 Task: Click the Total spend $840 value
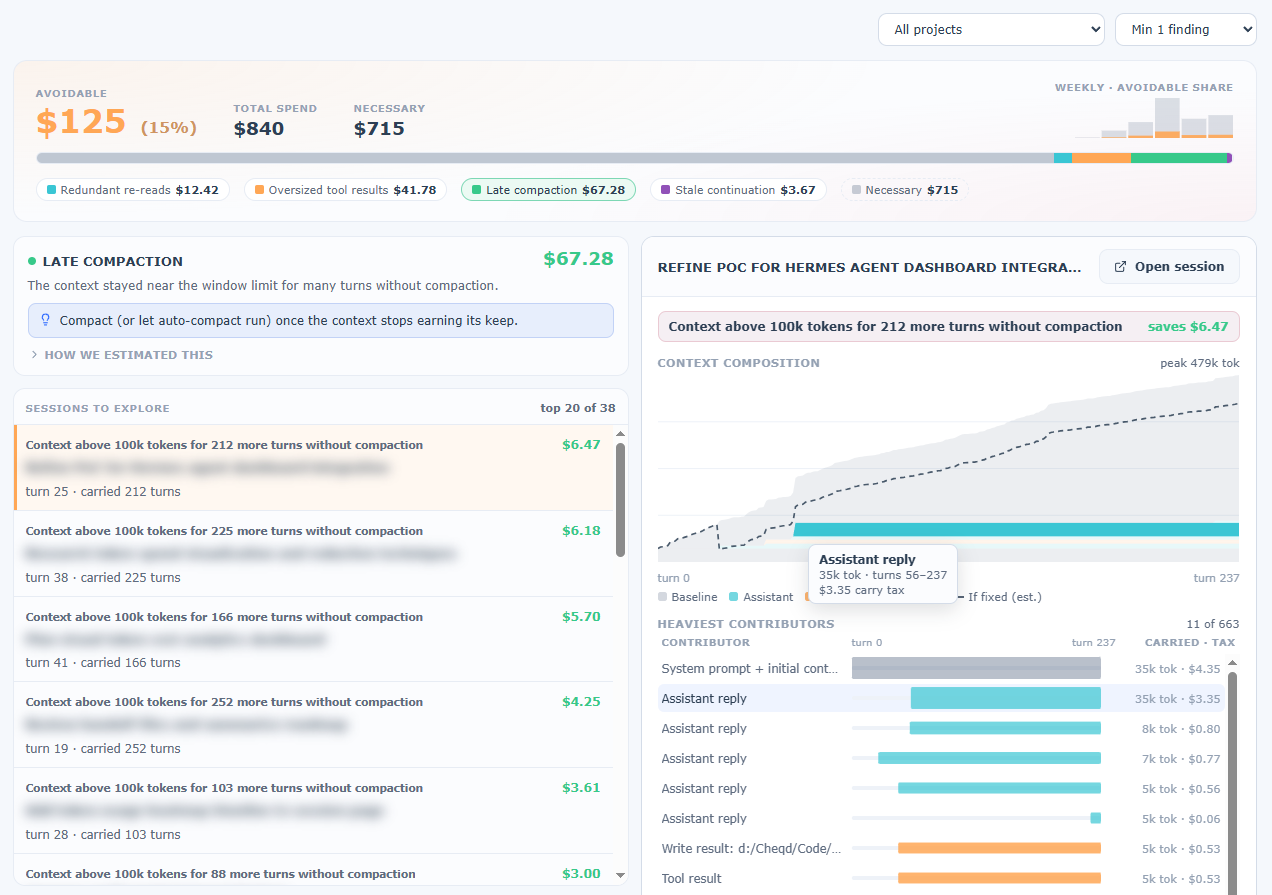pos(259,129)
